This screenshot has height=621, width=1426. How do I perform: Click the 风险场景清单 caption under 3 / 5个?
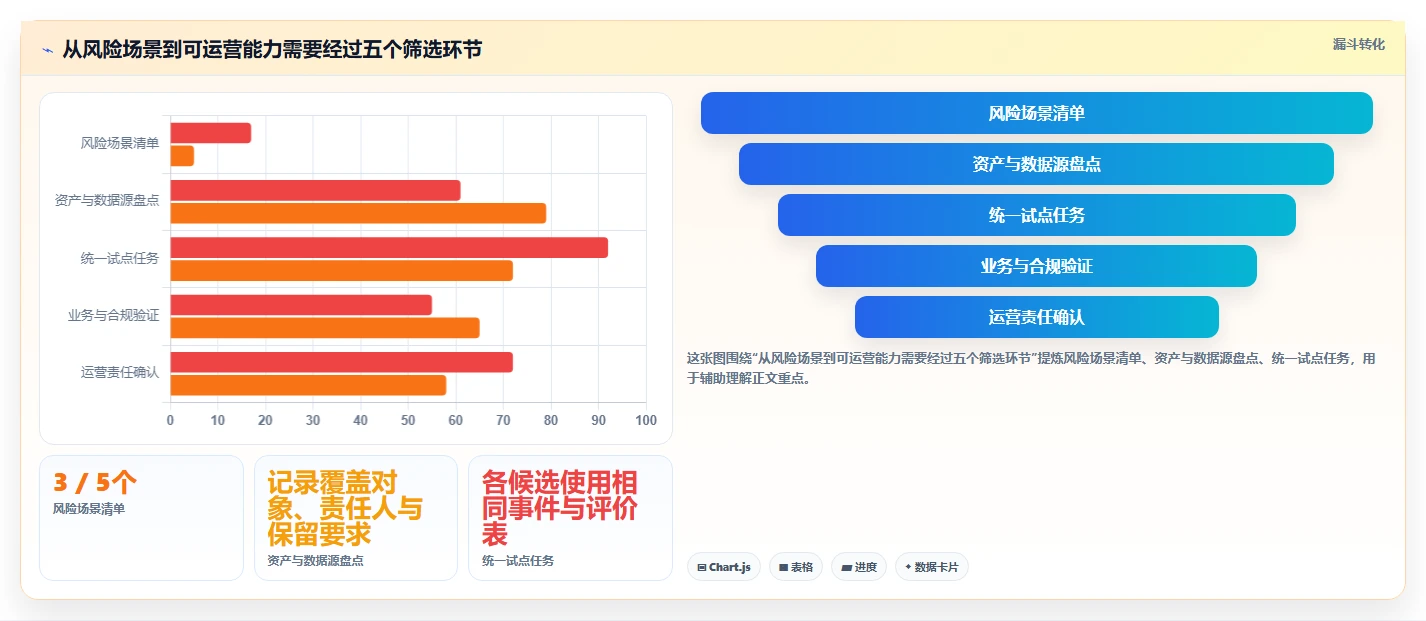tap(89, 509)
